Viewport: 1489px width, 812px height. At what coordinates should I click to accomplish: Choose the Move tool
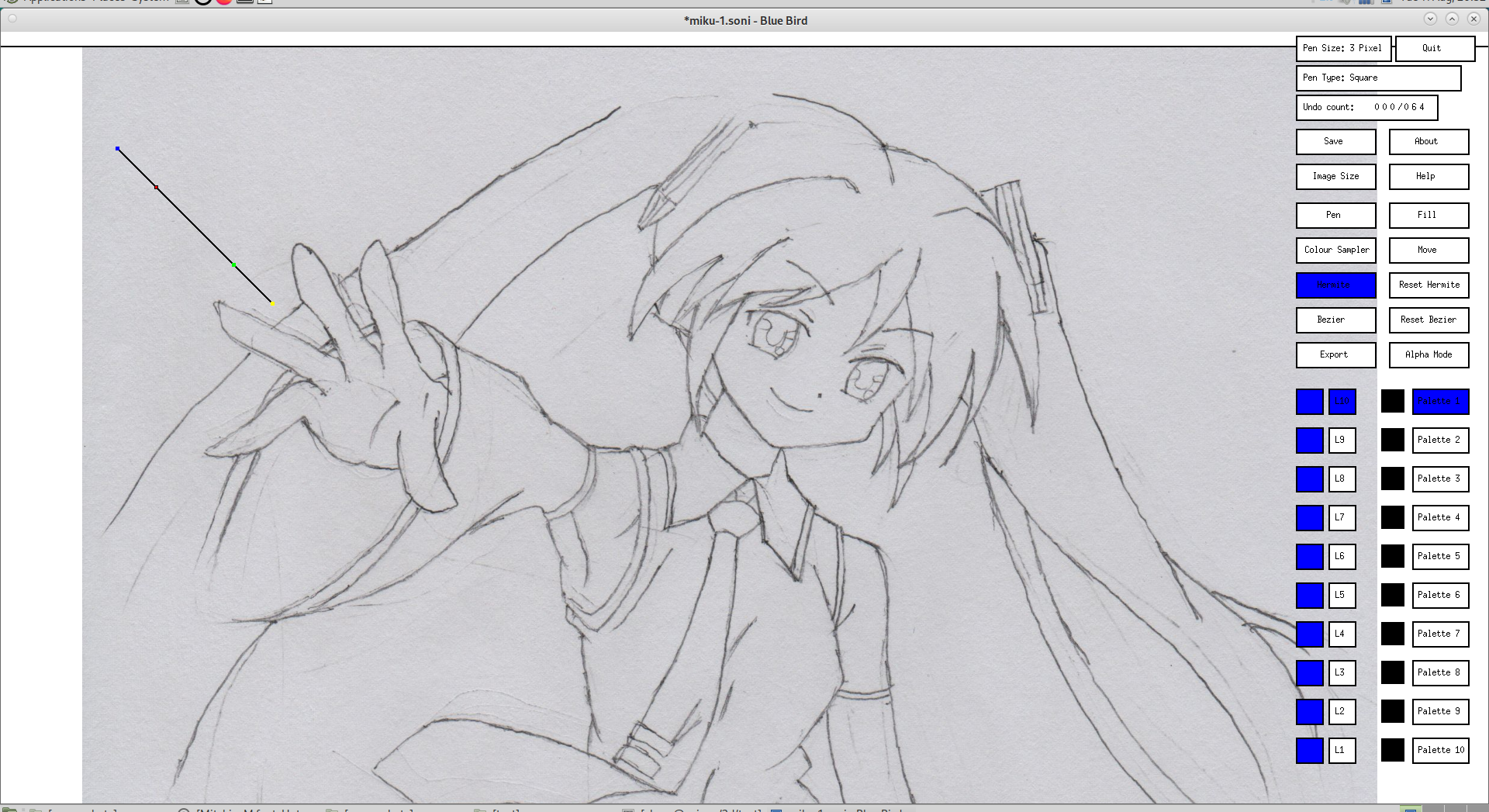pos(1429,251)
